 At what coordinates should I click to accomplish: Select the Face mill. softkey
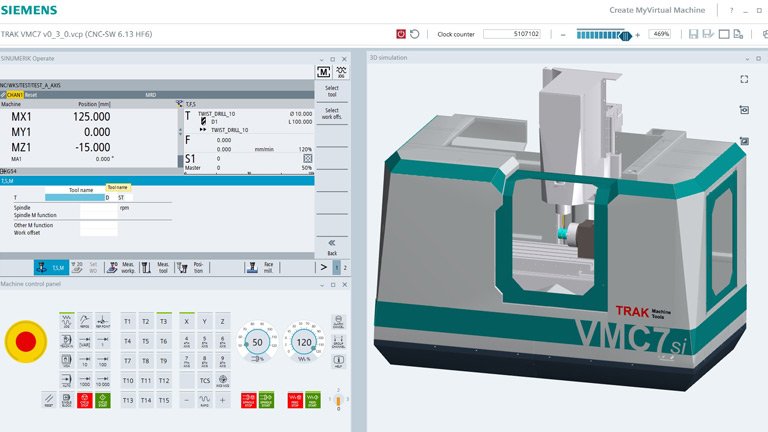[x=262, y=267]
